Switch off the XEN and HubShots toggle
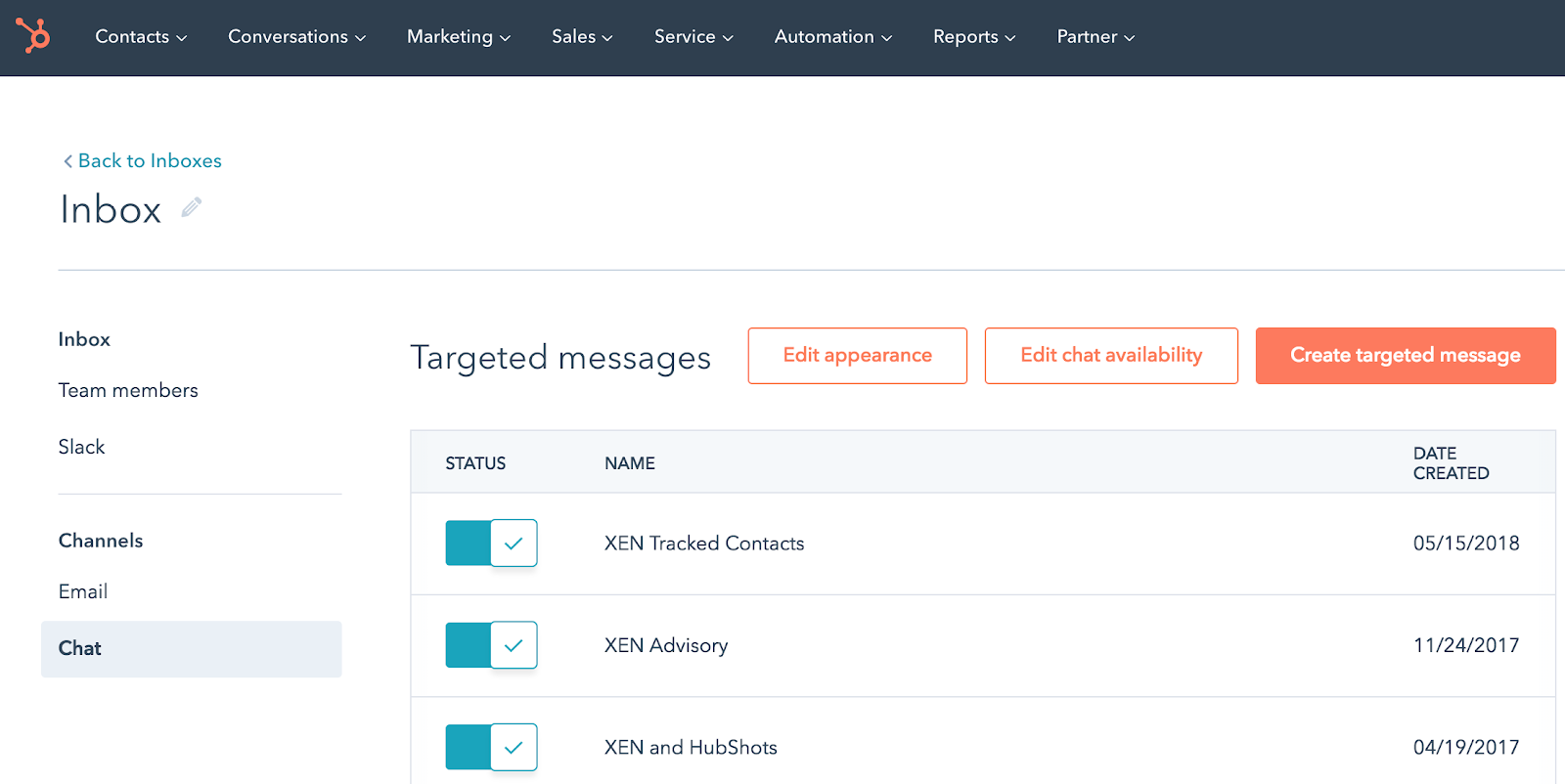Screen dimensions: 1565x784 (x=491, y=747)
